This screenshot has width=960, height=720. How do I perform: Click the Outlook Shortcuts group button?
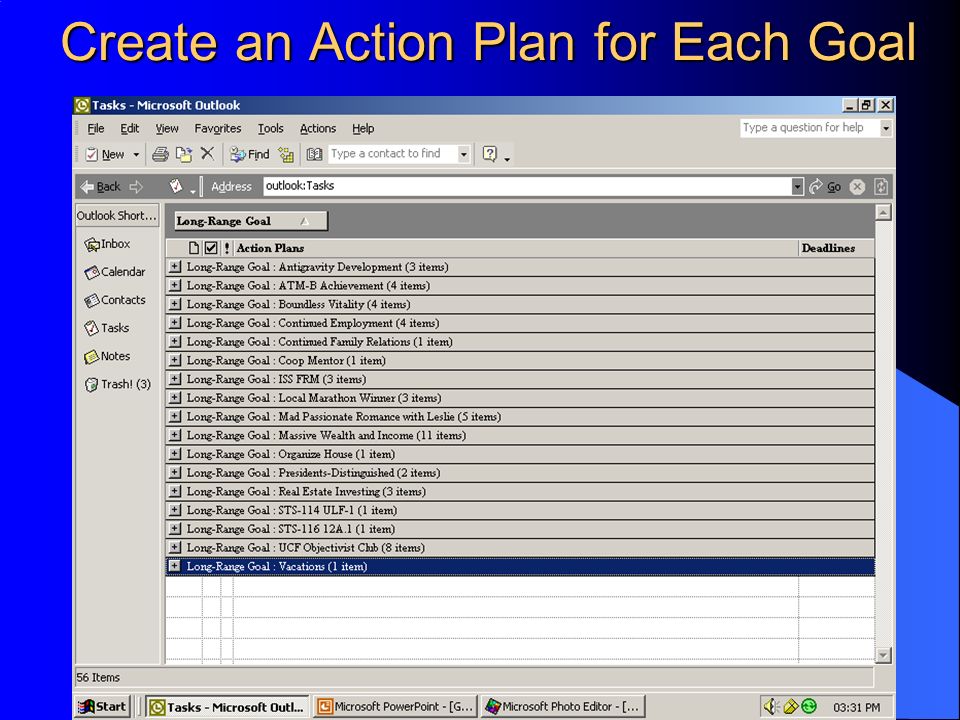117,216
